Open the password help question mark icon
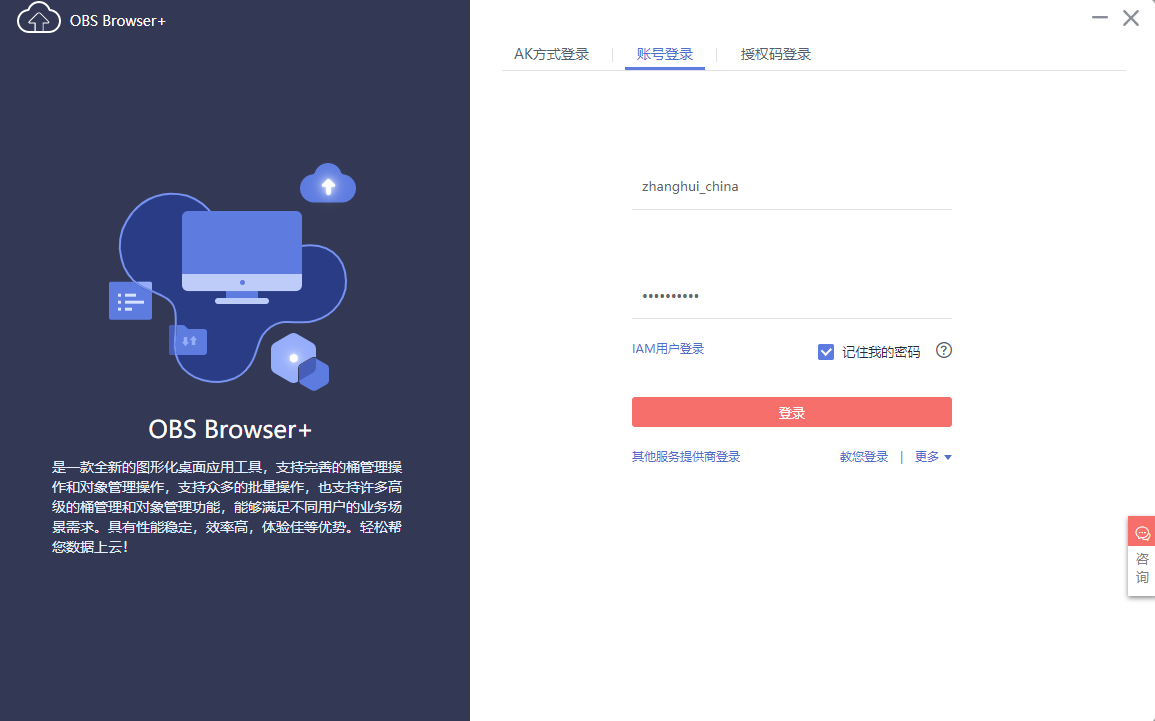This screenshot has height=721, width=1155. coord(944,351)
